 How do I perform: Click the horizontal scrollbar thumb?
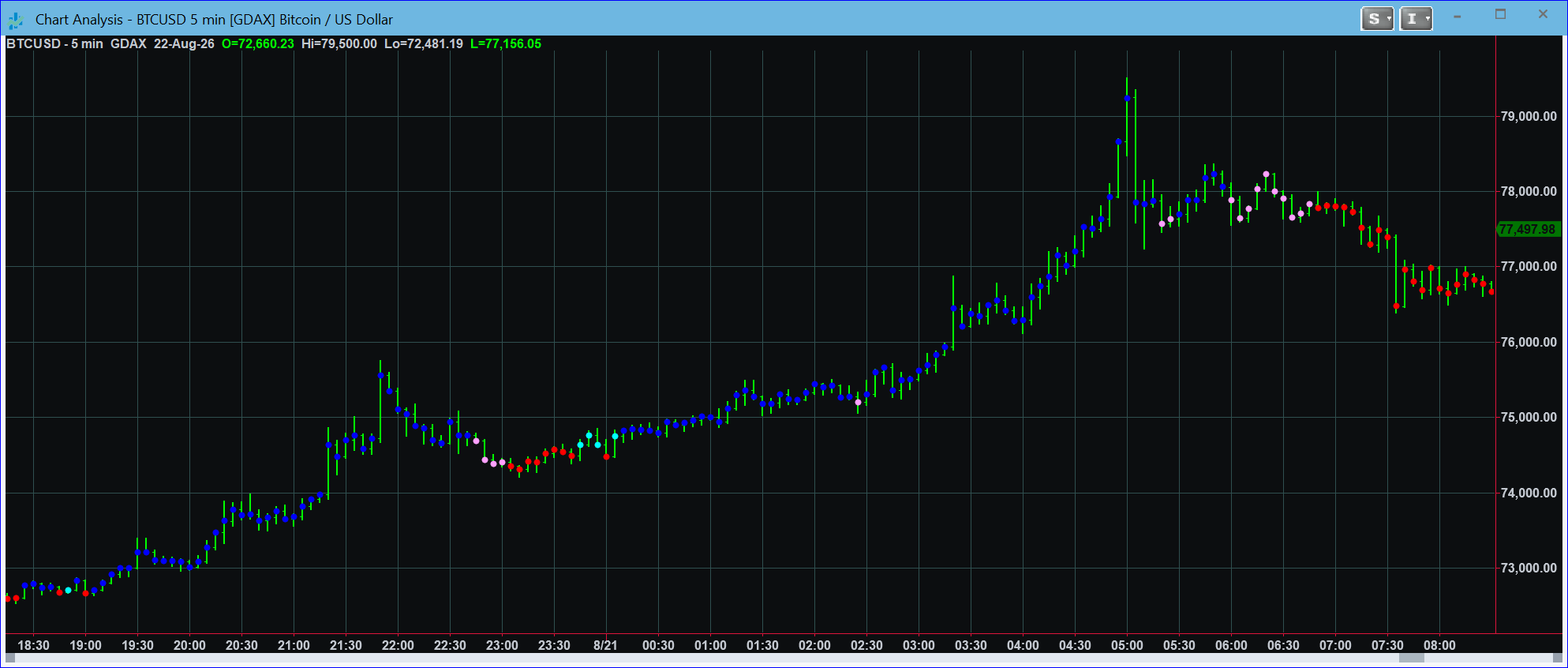[x=1412, y=658]
